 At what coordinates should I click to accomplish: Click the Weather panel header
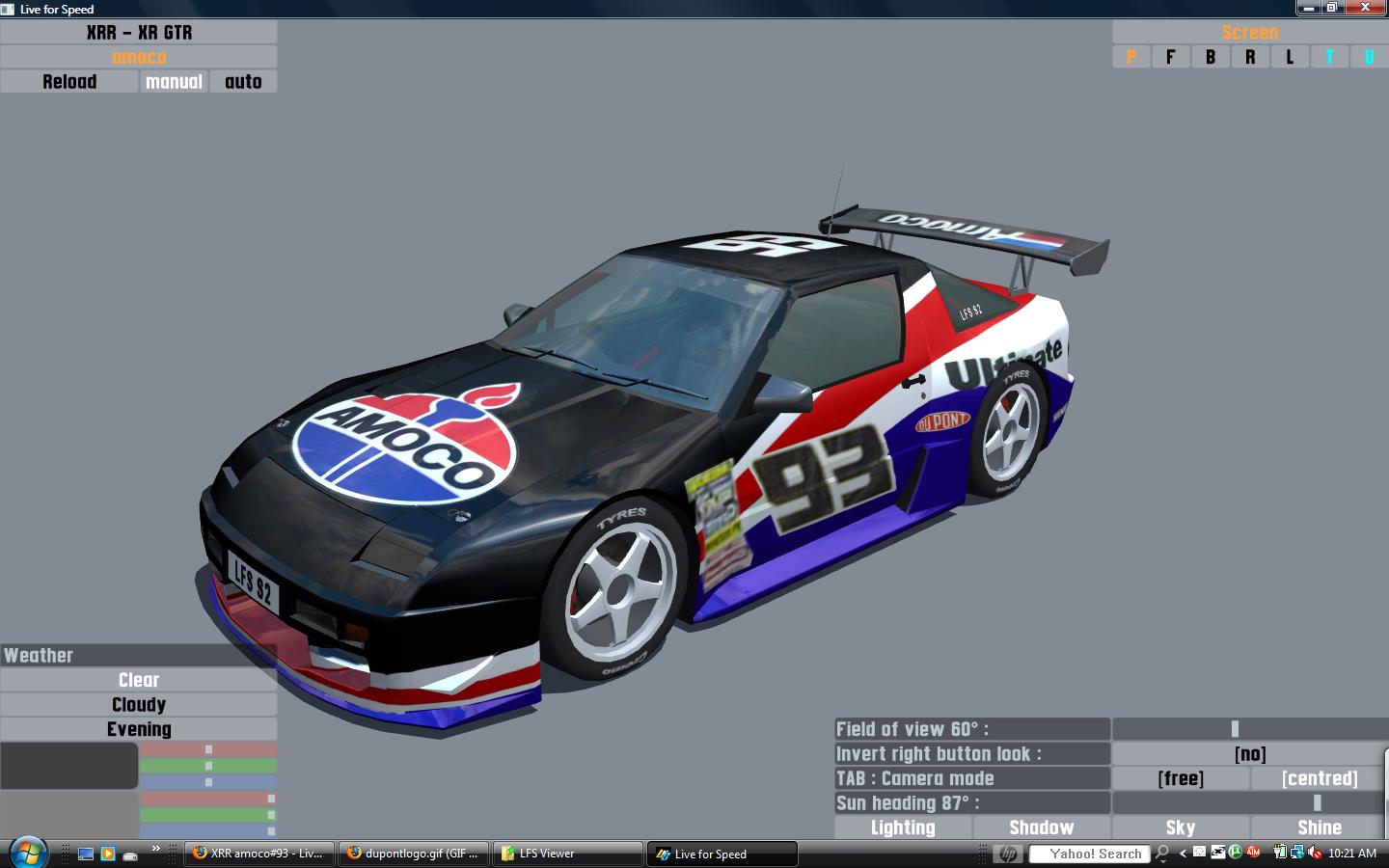point(139,656)
